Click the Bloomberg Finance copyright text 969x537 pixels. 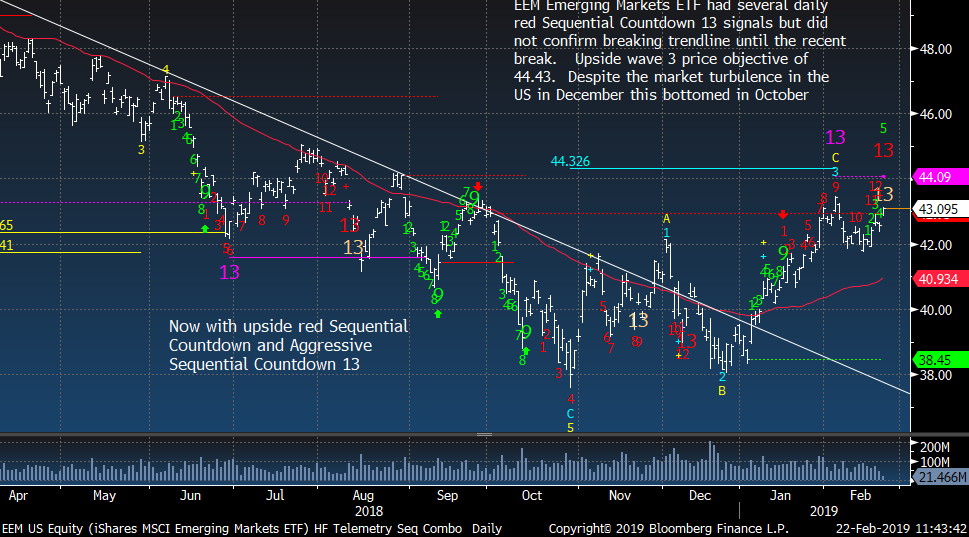pos(669,529)
